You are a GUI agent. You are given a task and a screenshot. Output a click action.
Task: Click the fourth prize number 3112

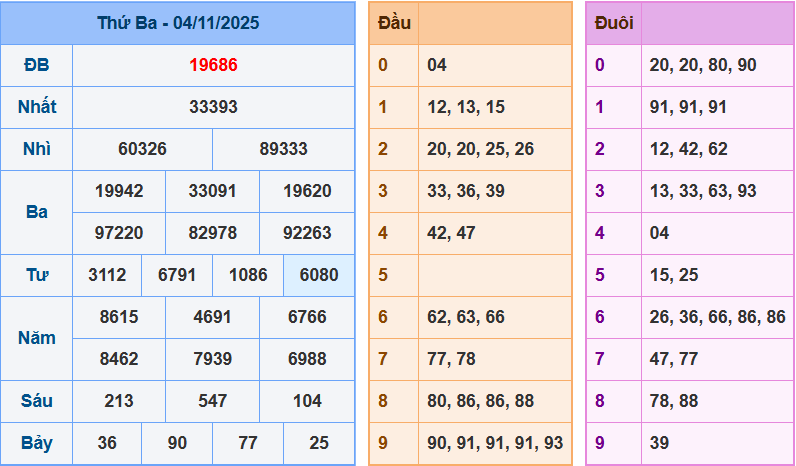pos(107,275)
